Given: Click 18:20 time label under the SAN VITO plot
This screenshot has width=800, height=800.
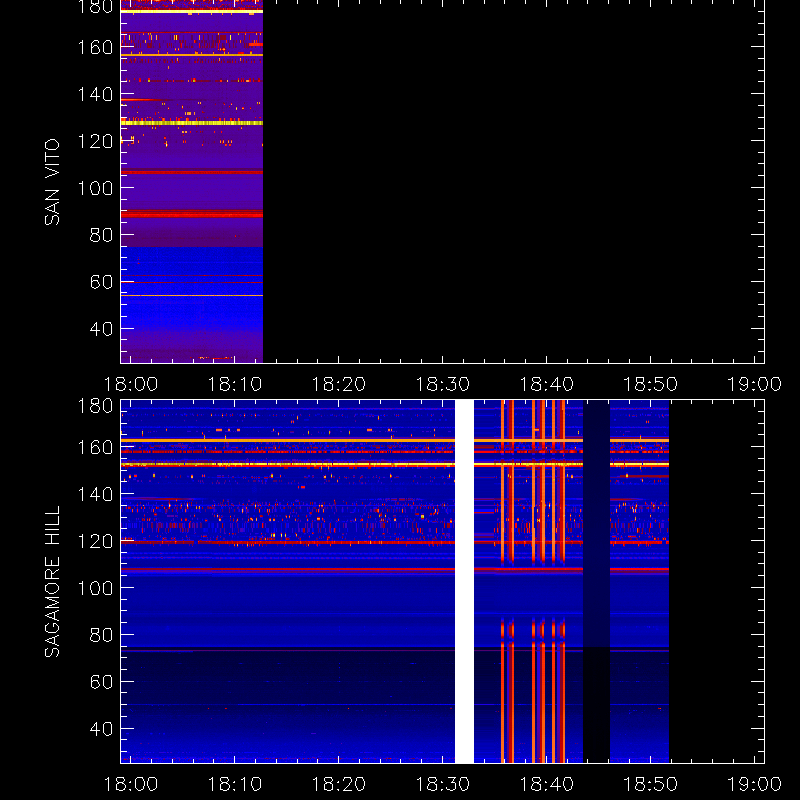Looking at the screenshot, I should [339, 384].
